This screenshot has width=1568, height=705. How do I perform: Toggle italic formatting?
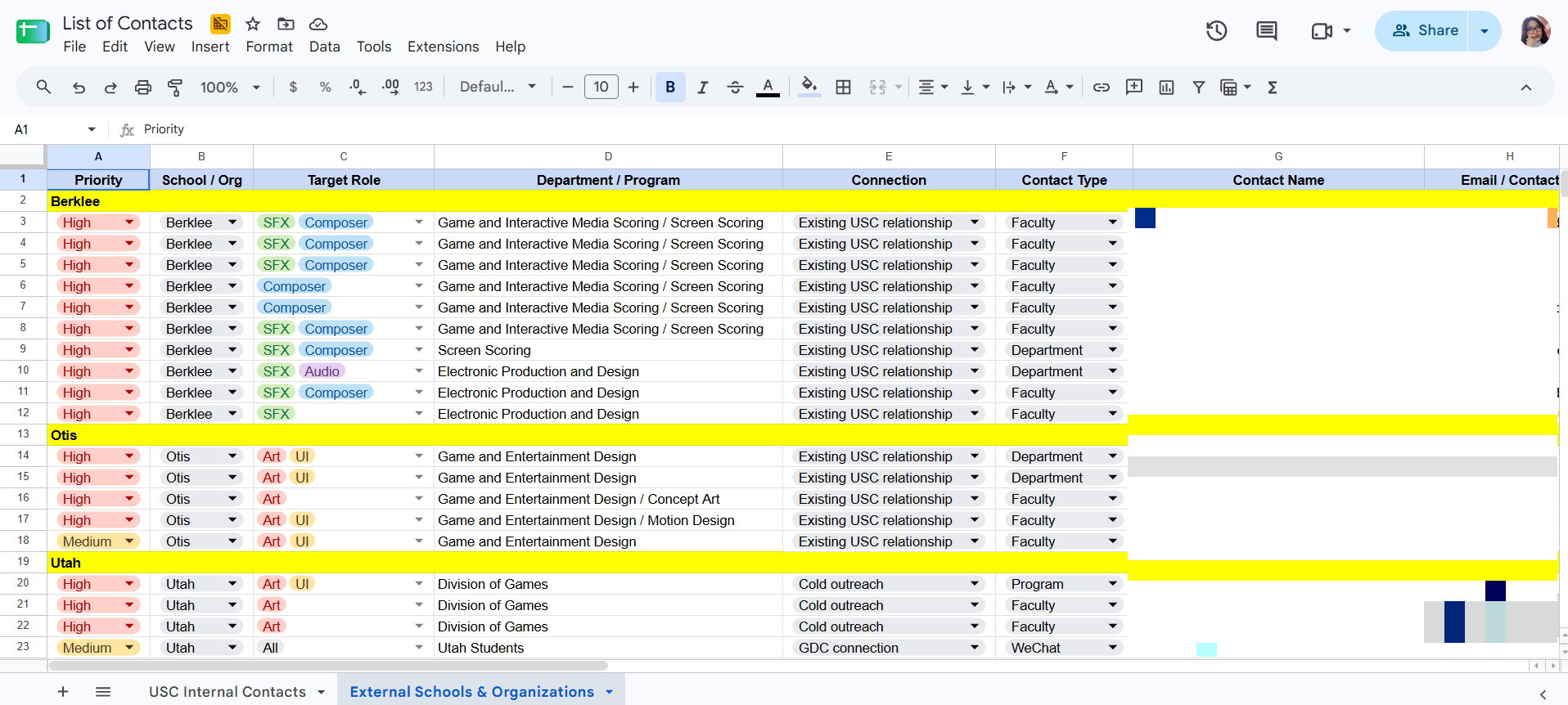[702, 88]
